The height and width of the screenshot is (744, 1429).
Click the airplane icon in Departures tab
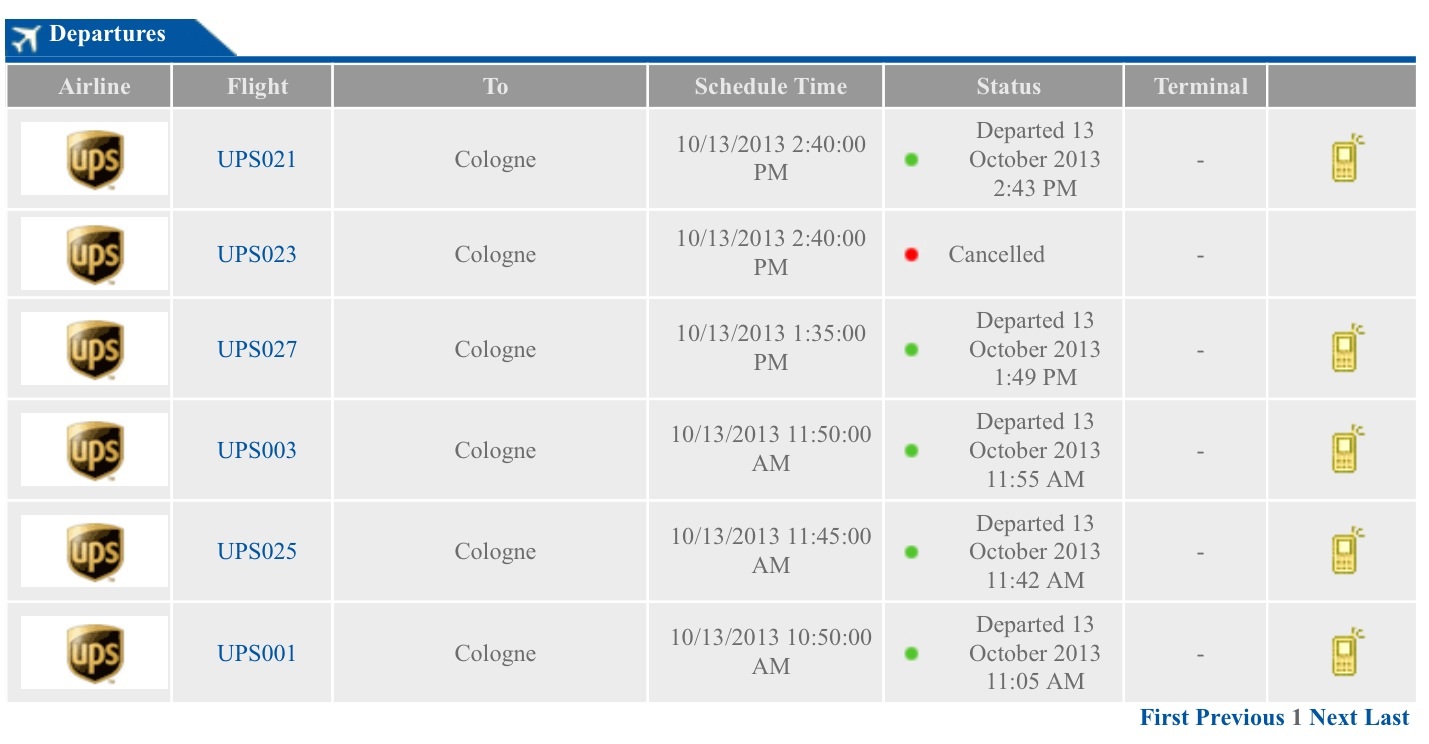point(24,38)
